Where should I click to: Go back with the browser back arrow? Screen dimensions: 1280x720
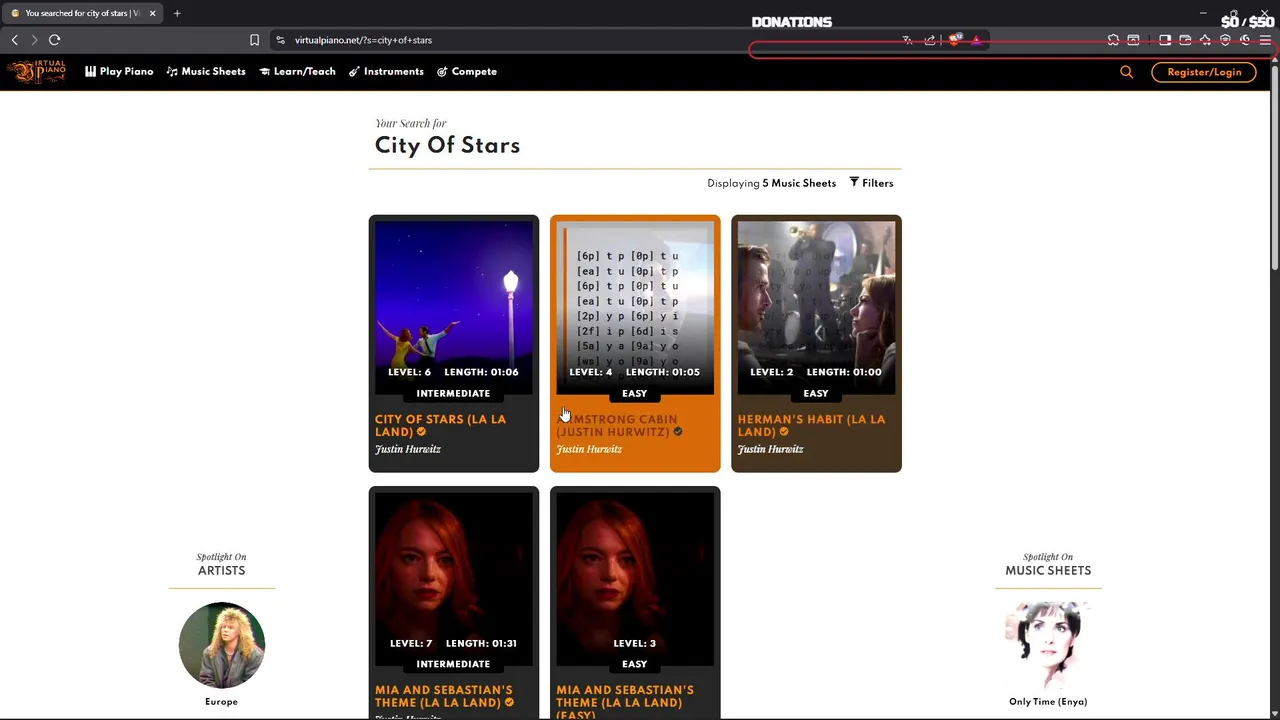[x=15, y=40]
